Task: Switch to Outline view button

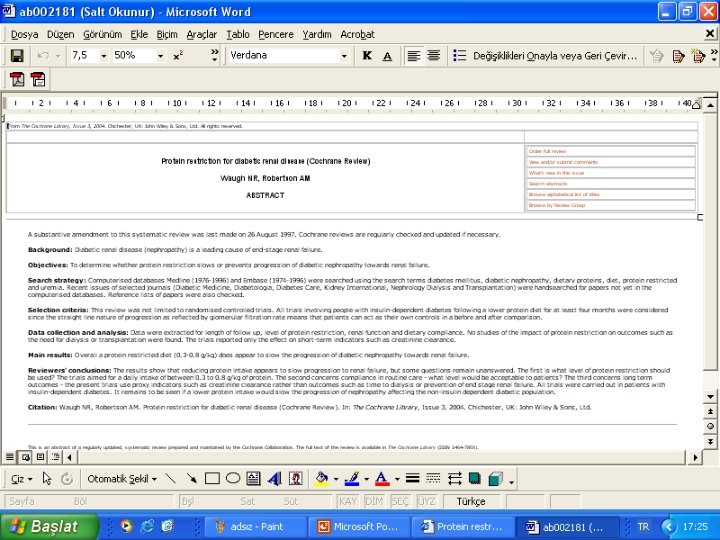Action: pyautogui.click(x=56, y=457)
